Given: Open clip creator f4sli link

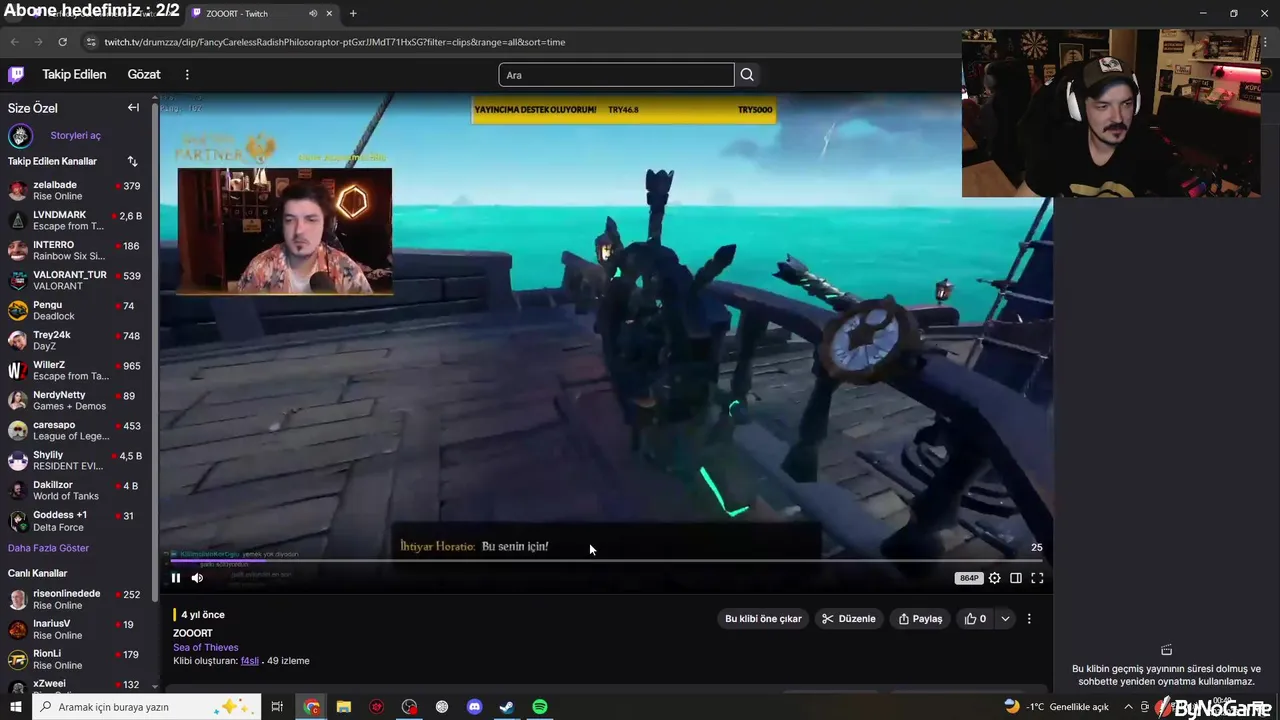Looking at the screenshot, I should tap(250, 661).
